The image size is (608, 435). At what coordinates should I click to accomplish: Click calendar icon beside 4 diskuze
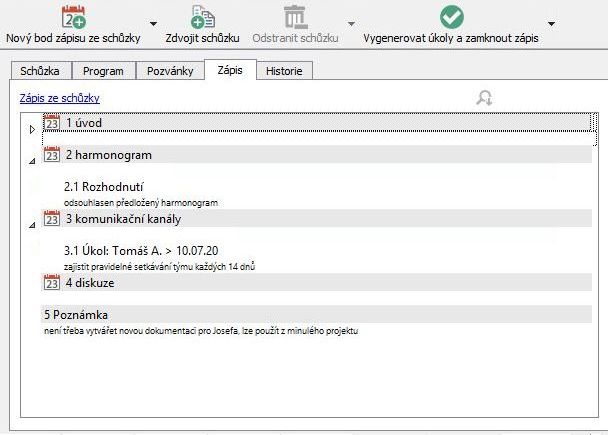tap(52, 283)
